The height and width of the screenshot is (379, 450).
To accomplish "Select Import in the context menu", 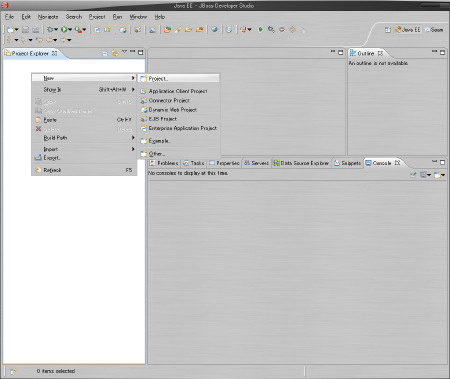I will (84, 149).
